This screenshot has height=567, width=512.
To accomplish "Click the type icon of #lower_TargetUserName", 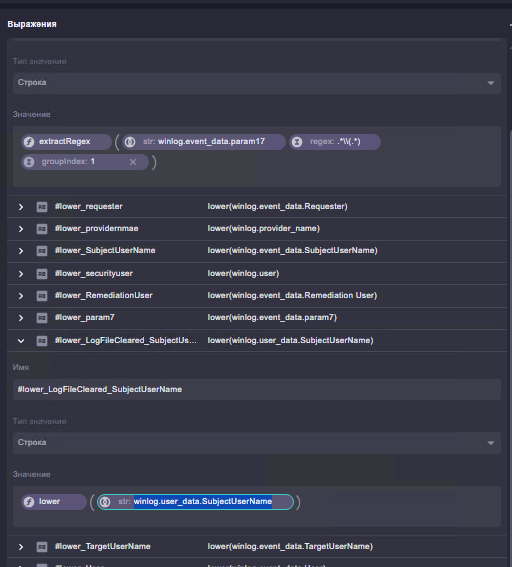I will click(42, 547).
